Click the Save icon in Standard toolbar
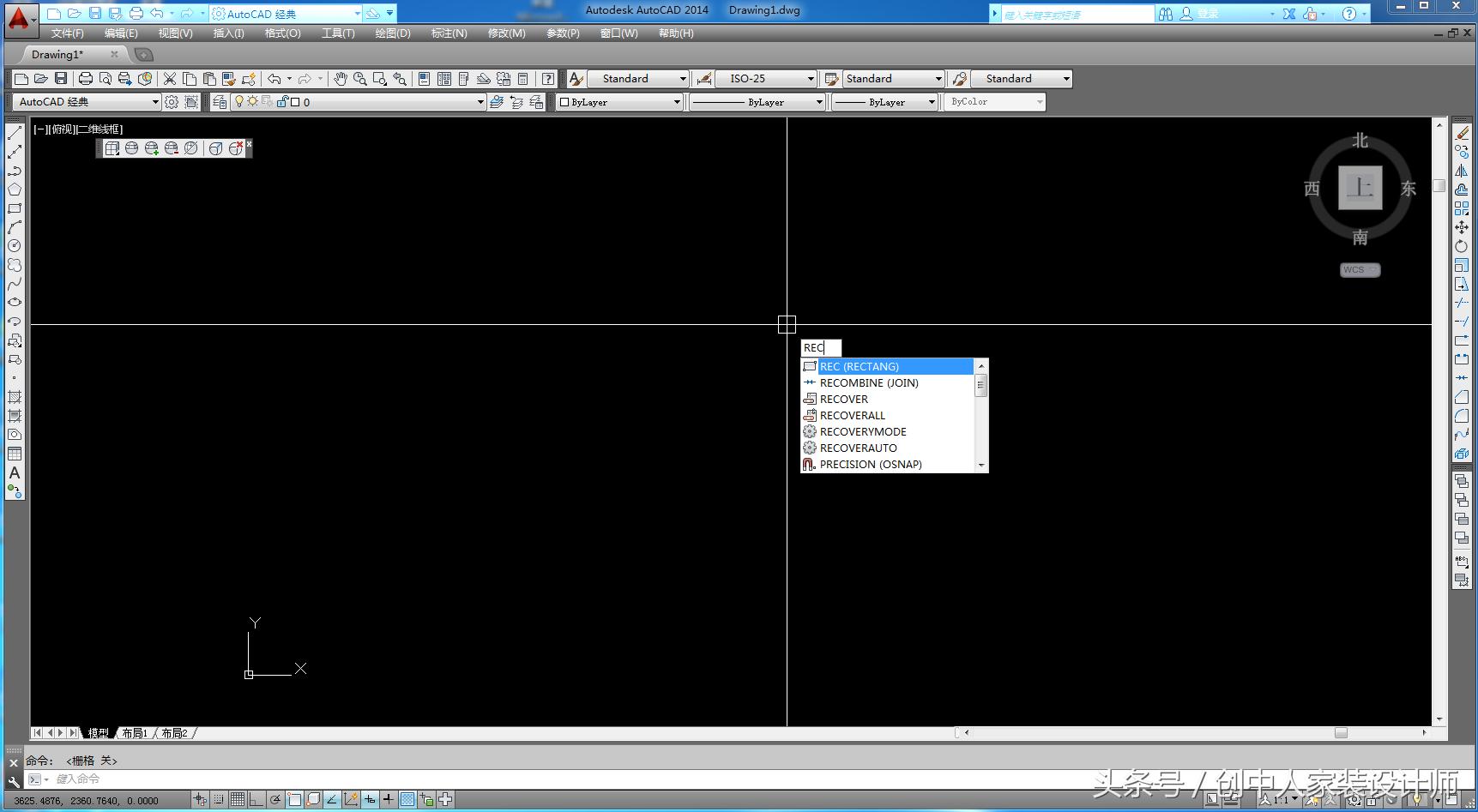Image resolution: width=1478 pixels, height=812 pixels. click(x=61, y=79)
